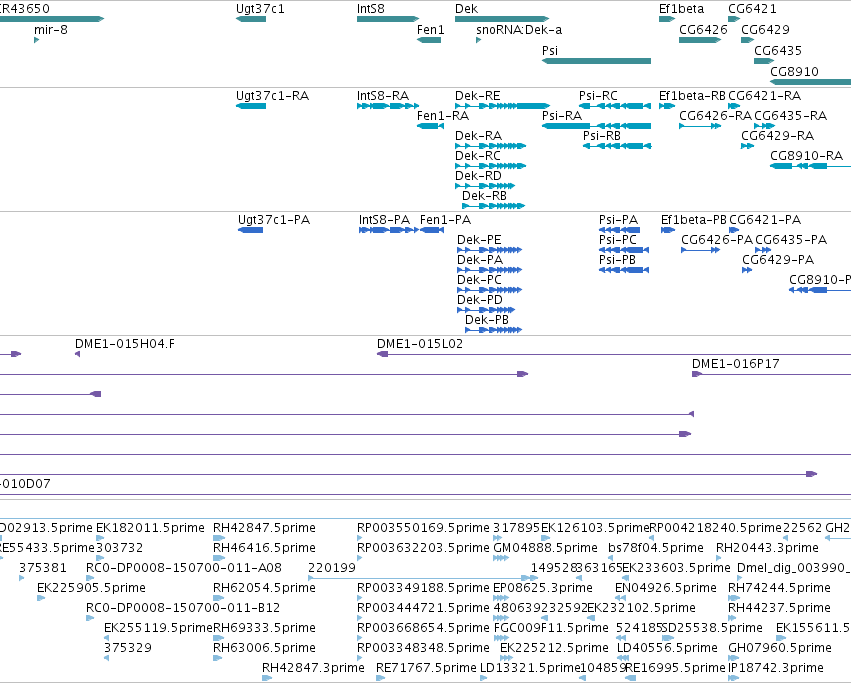Select EST EK225905.5prime
The image size is (851, 683).
(91, 588)
